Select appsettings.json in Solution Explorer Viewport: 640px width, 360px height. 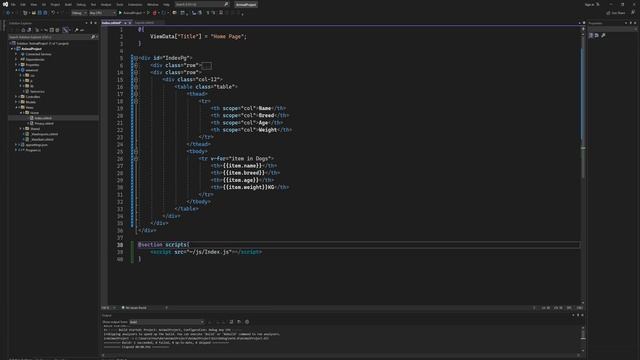[36, 144]
